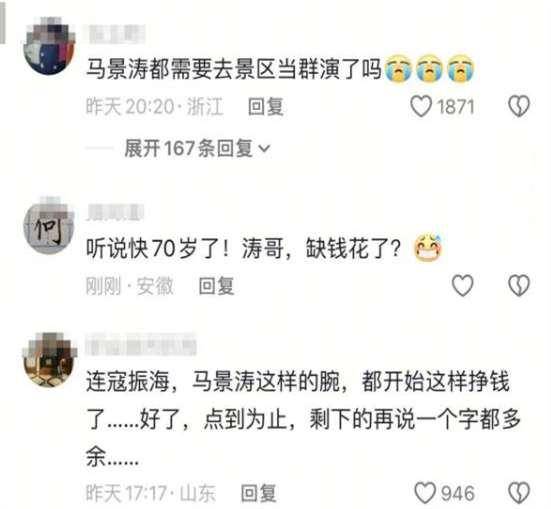The width and height of the screenshot is (551, 509).
Task: Click the chevron beside 展开167条回复
Action: pos(264,149)
